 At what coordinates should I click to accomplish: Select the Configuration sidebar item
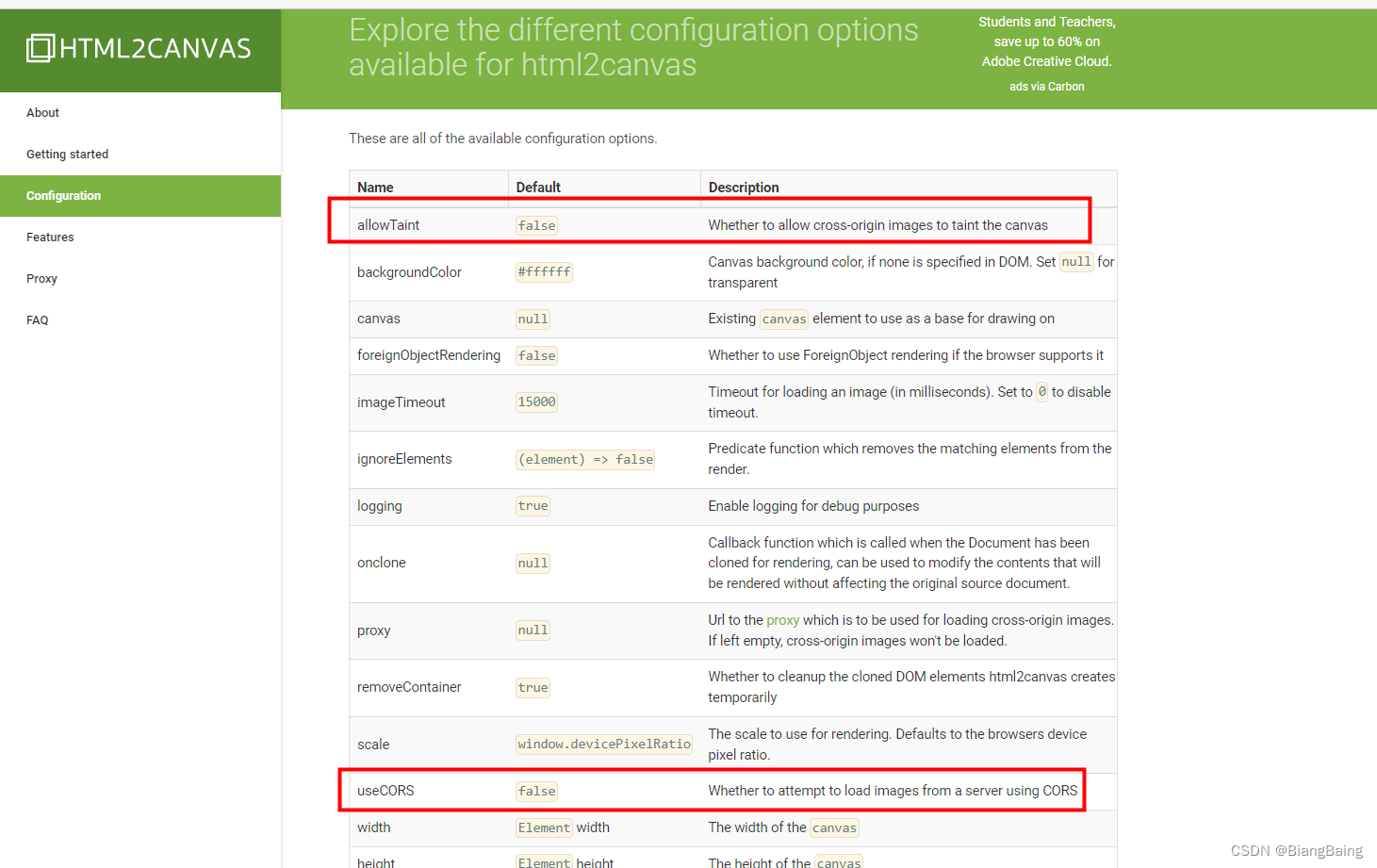coord(140,196)
